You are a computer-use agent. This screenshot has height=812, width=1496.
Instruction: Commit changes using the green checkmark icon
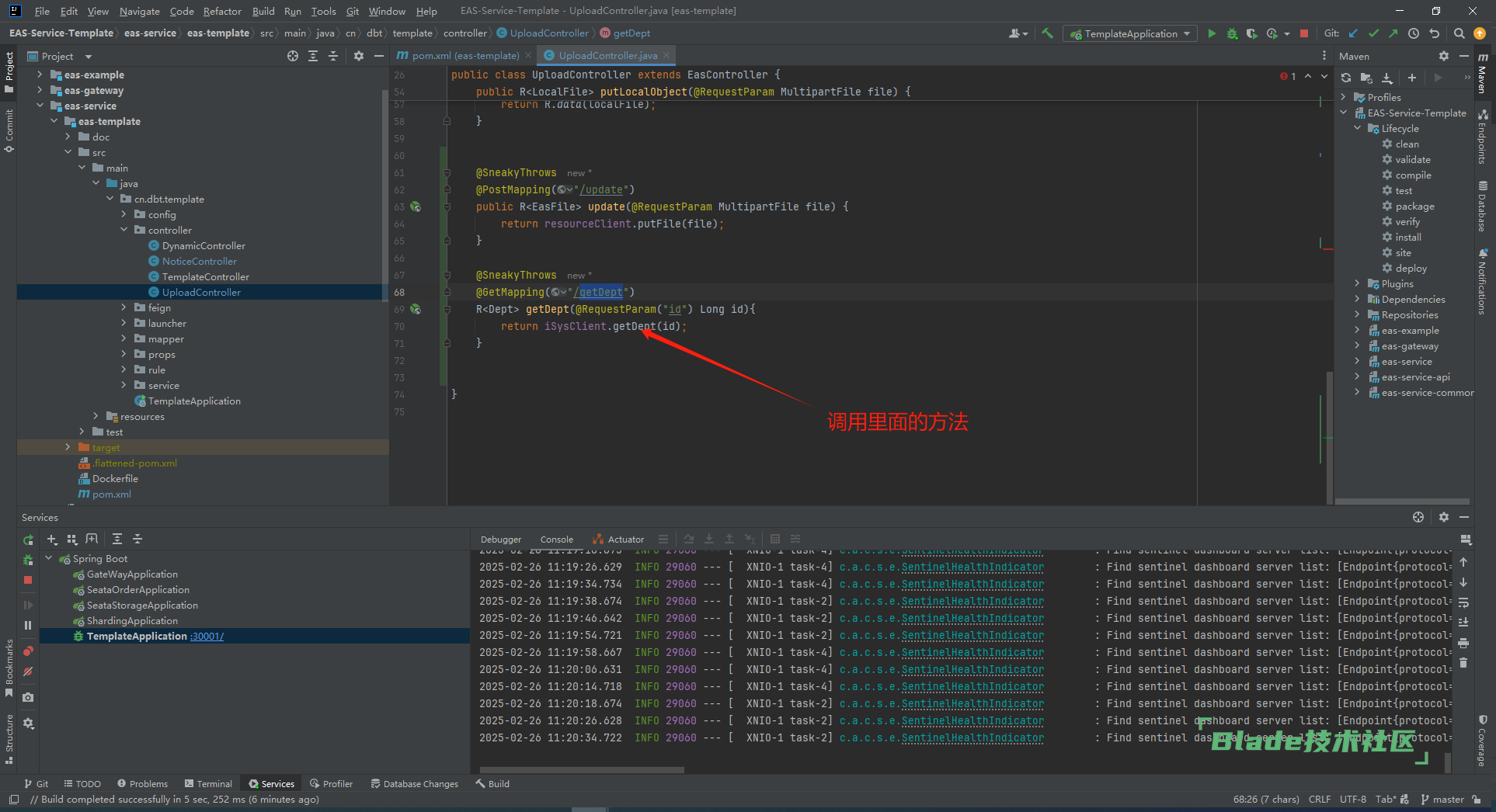point(1373,33)
